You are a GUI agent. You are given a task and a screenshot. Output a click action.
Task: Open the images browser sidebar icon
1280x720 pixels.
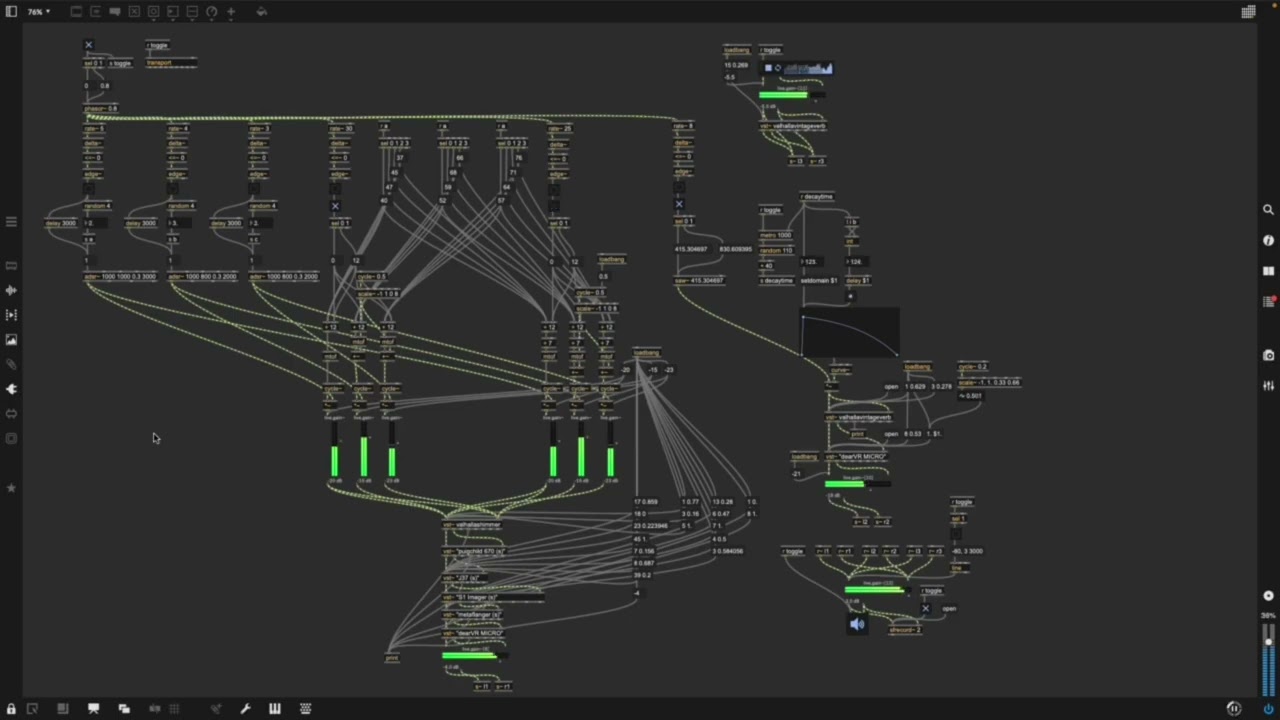(11, 340)
